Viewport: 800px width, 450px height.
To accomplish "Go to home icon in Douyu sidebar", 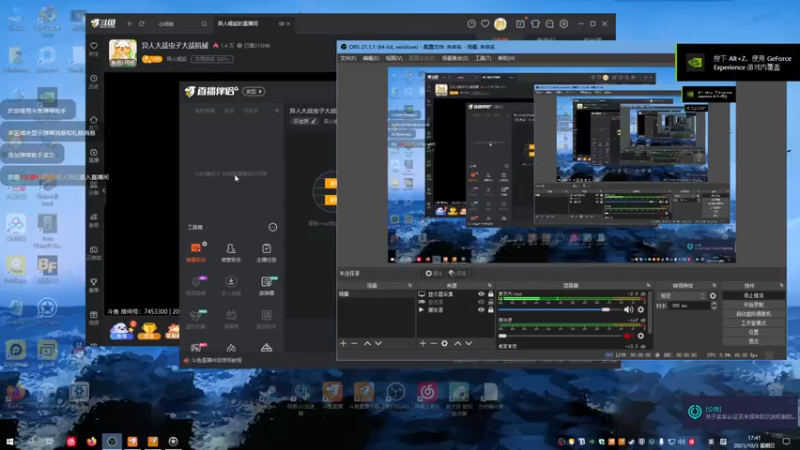I will coord(94,122).
